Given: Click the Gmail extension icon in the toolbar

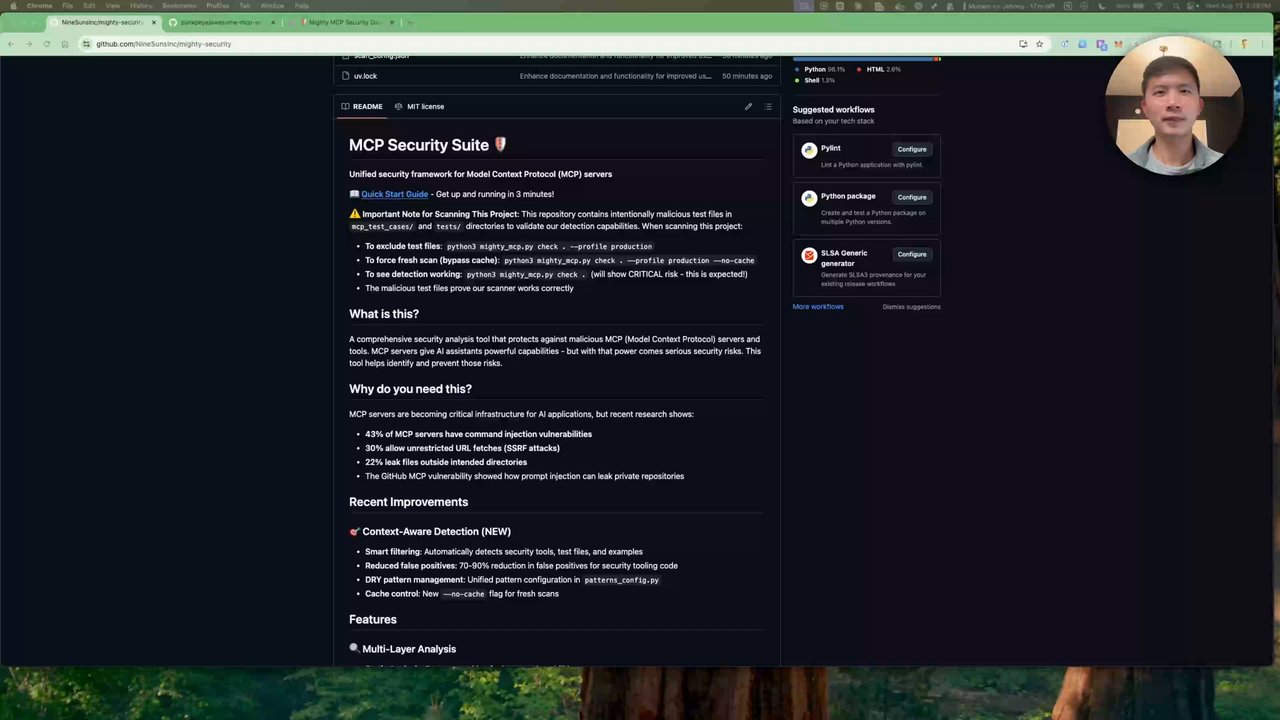Looking at the screenshot, I should (1119, 44).
